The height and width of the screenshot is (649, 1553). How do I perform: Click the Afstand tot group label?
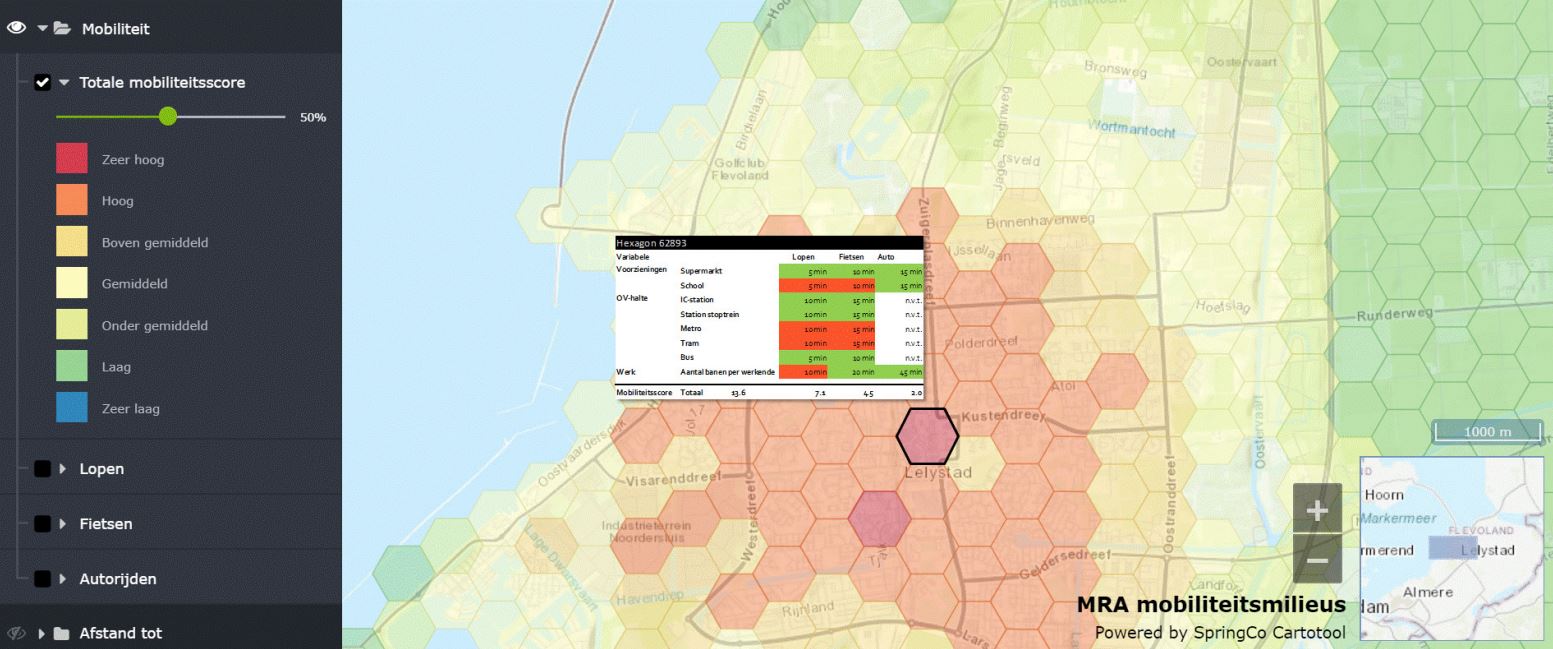click(121, 633)
